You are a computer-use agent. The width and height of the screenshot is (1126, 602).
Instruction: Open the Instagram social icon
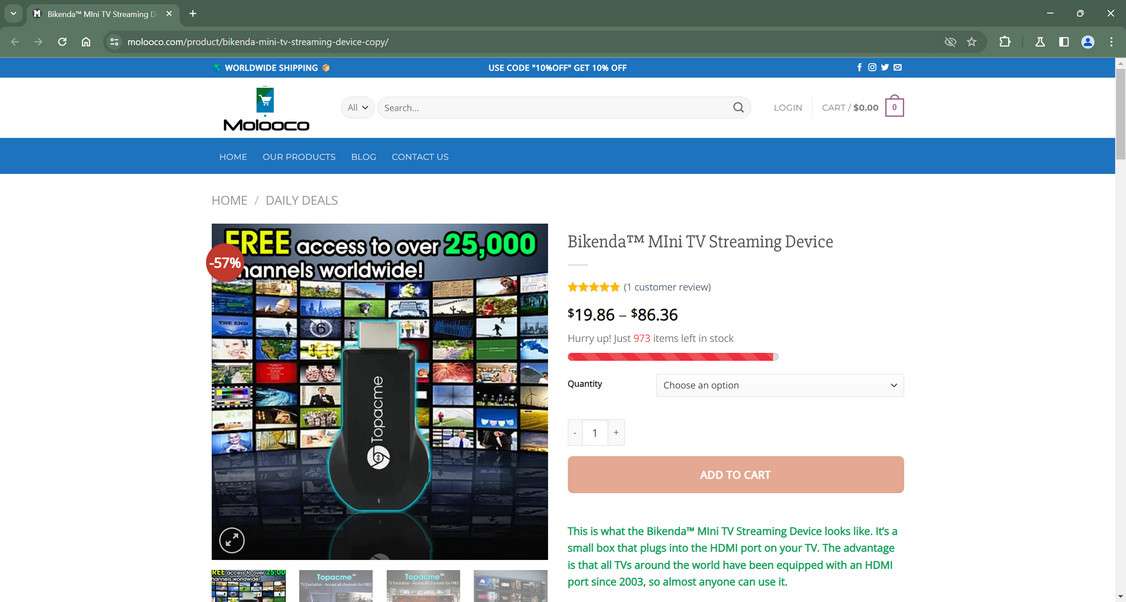872,68
